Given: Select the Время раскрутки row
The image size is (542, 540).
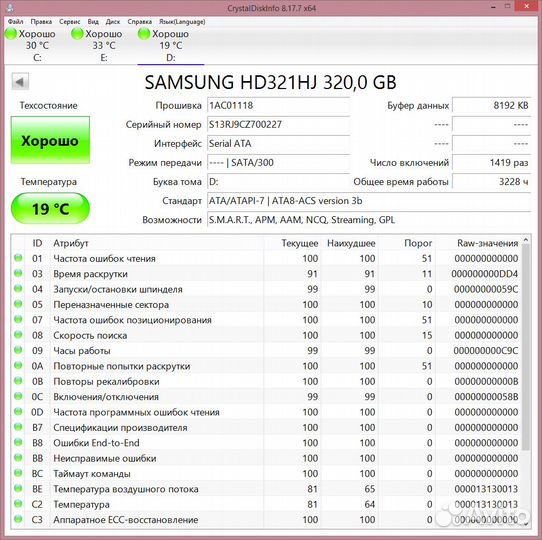Looking at the screenshot, I should [x=266, y=273].
